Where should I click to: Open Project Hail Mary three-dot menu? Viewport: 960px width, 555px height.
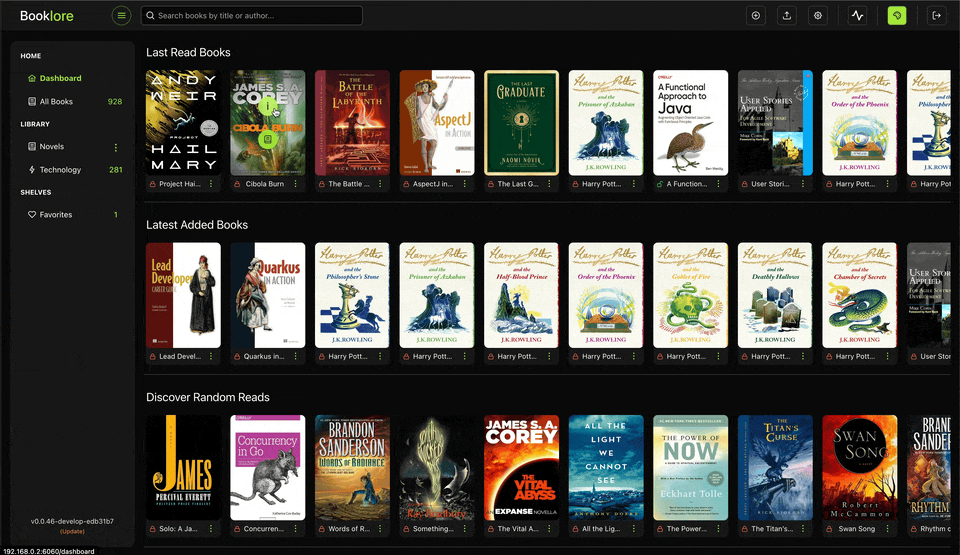tap(211, 184)
